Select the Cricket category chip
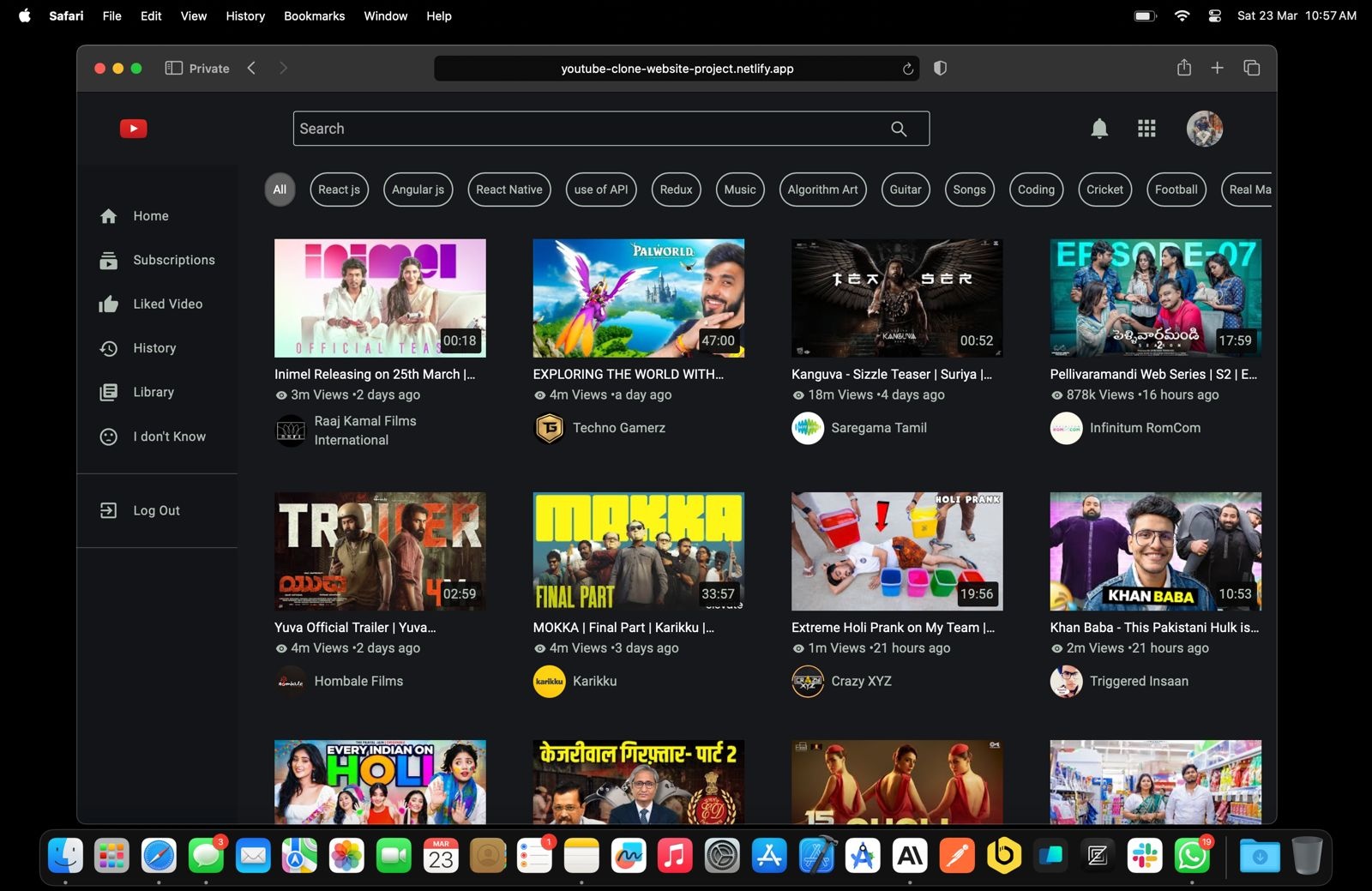 tap(1104, 190)
